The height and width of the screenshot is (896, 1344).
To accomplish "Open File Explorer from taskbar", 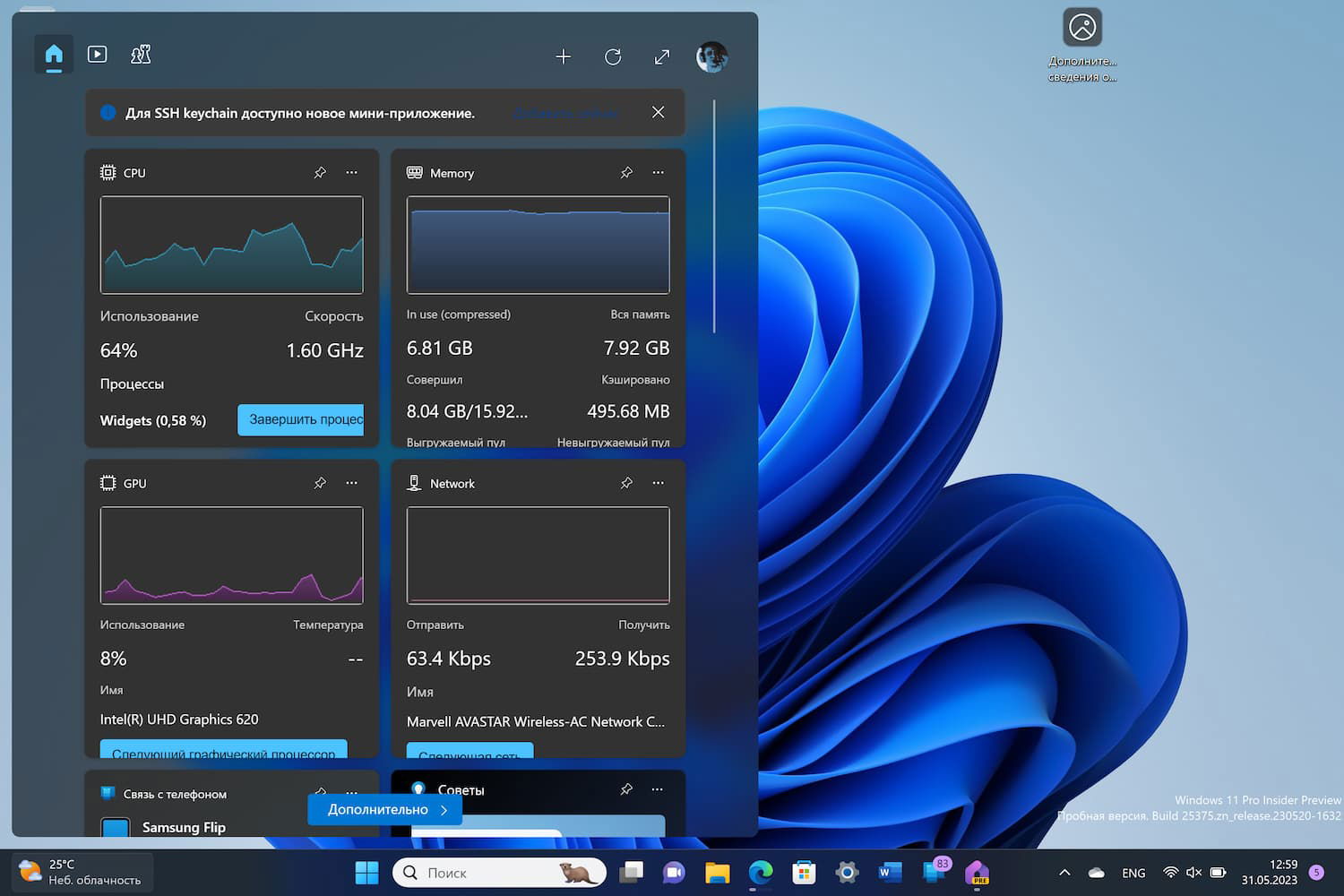I will (718, 873).
